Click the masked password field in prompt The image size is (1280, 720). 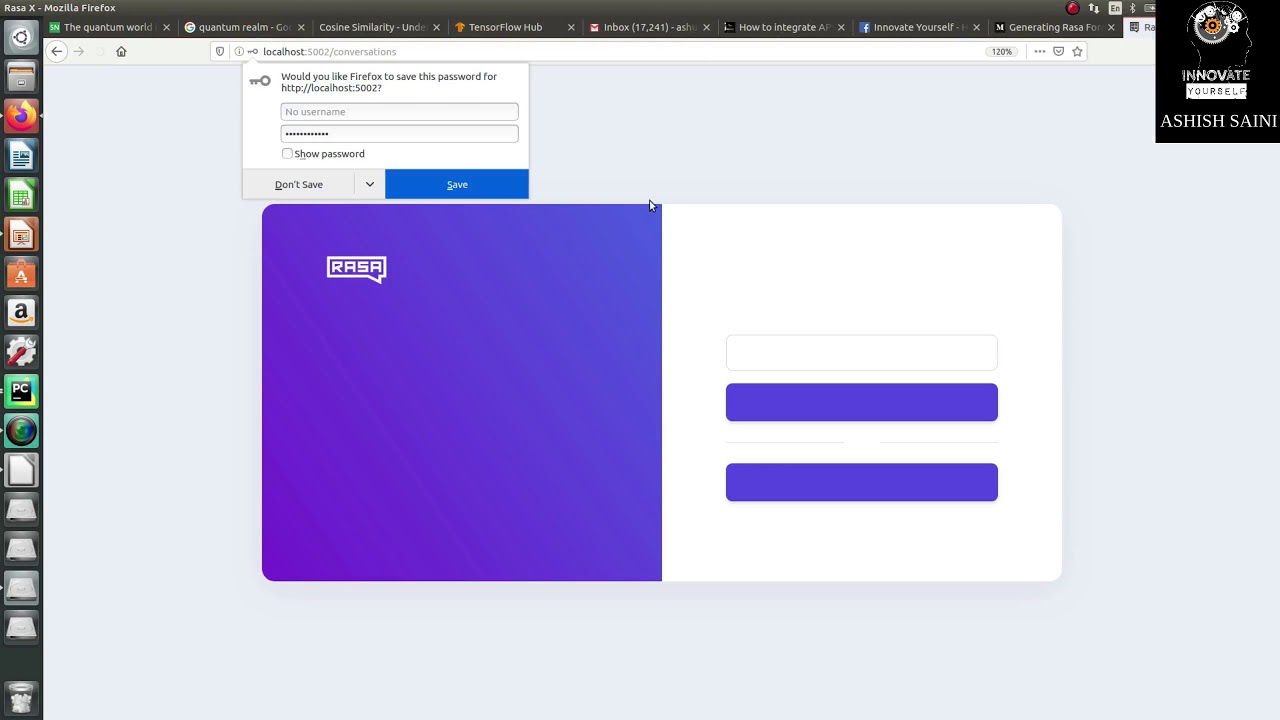(x=399, y=134)
